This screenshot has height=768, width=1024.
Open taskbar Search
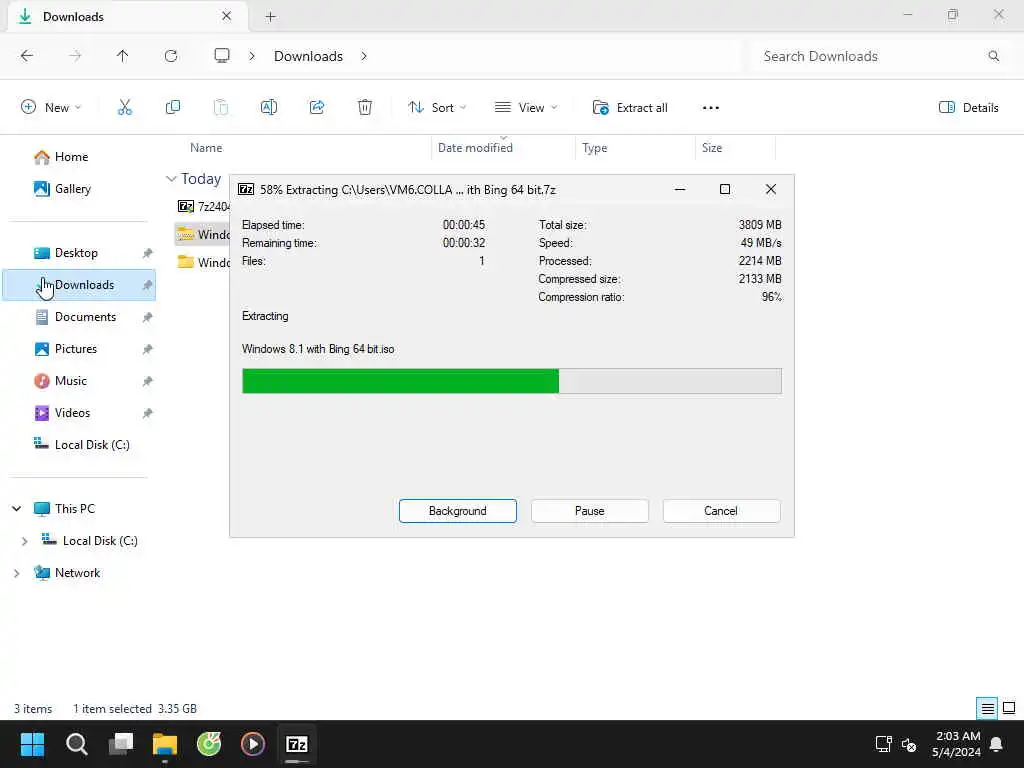coord(76,744)
